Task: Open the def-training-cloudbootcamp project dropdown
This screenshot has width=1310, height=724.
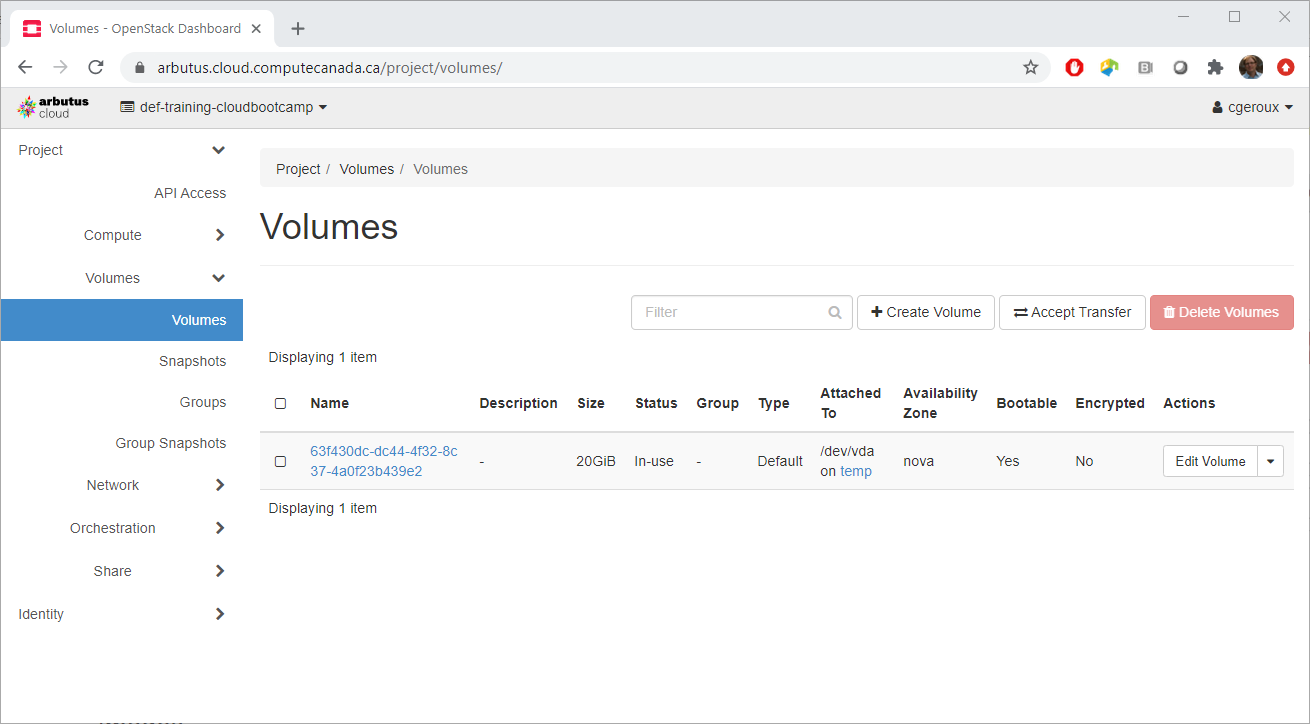Action: (224, 107)
